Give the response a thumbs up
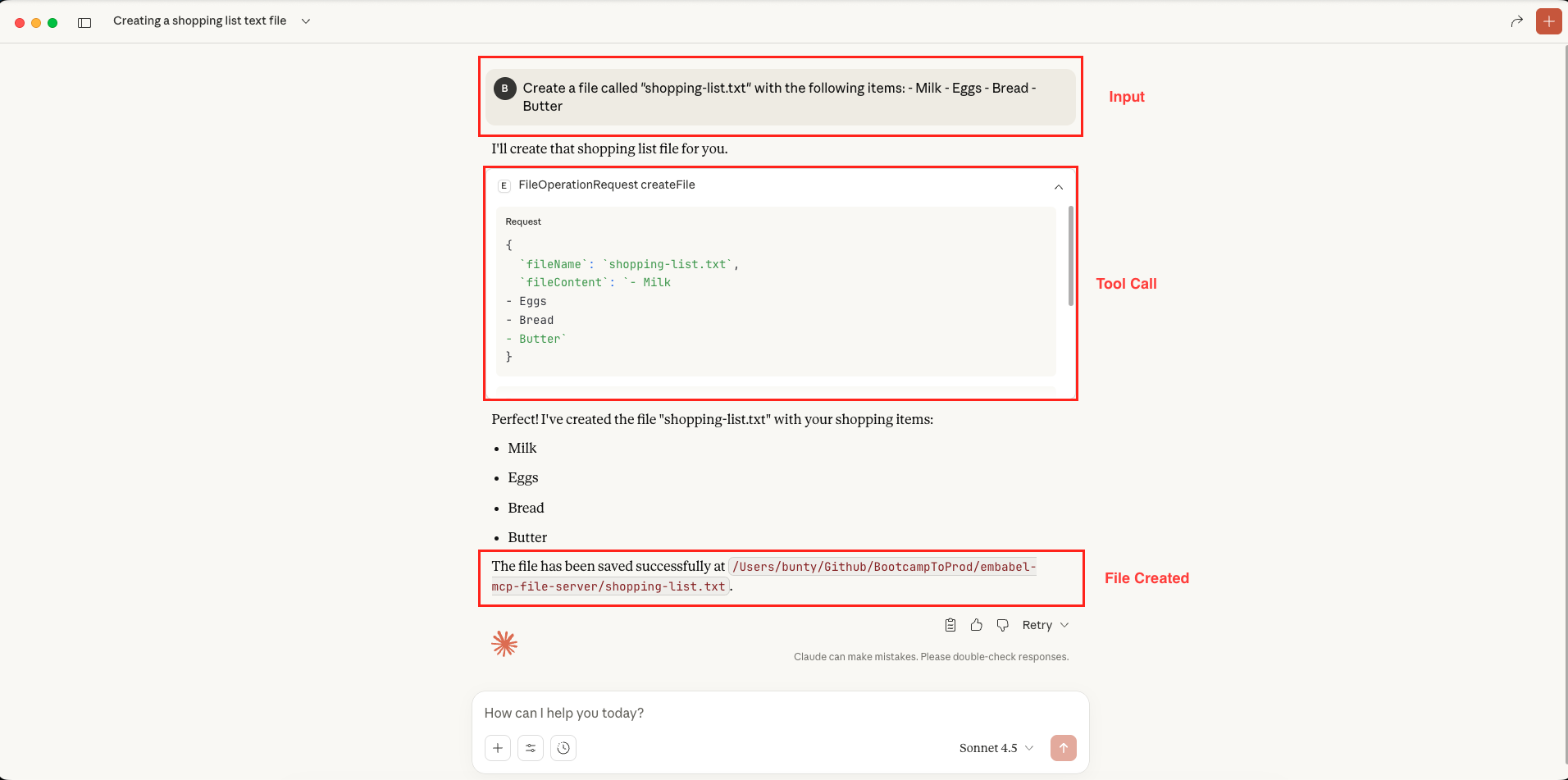The height and width of the screenshot is (780, 1568). coord(976,625)
